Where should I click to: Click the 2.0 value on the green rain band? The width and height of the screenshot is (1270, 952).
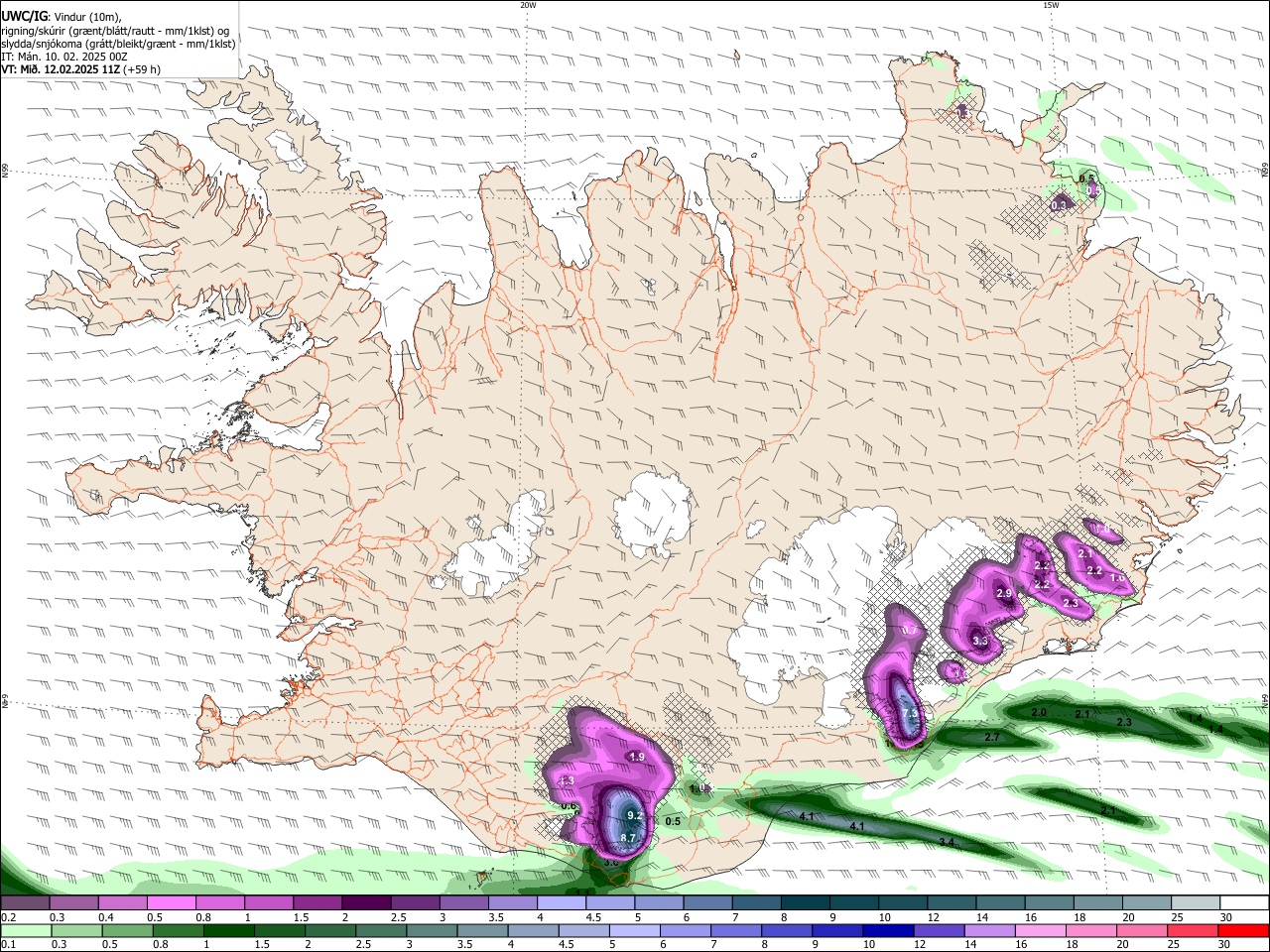click(1039, 713)
